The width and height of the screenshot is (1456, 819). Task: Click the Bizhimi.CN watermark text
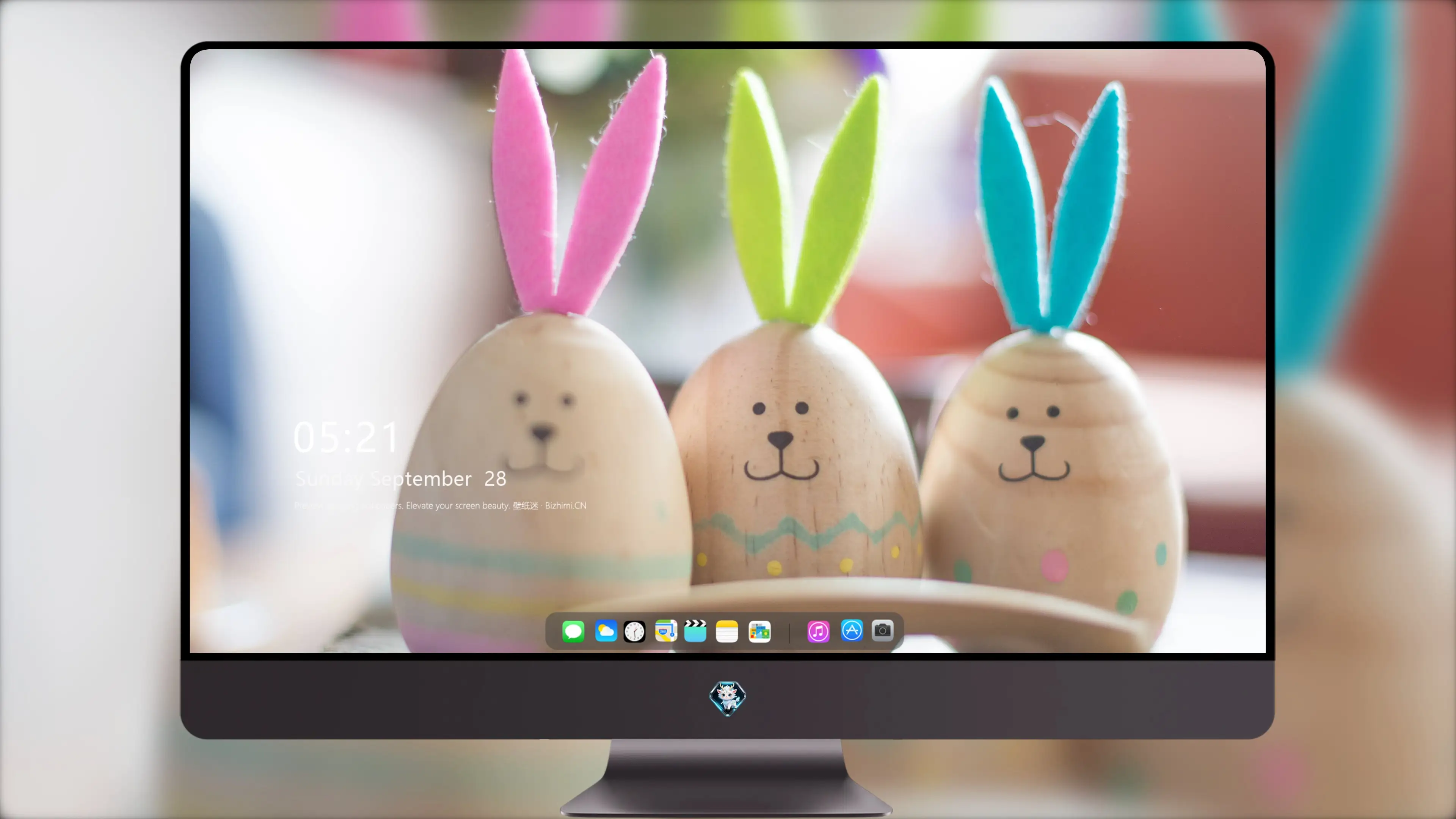coord(565,505)
